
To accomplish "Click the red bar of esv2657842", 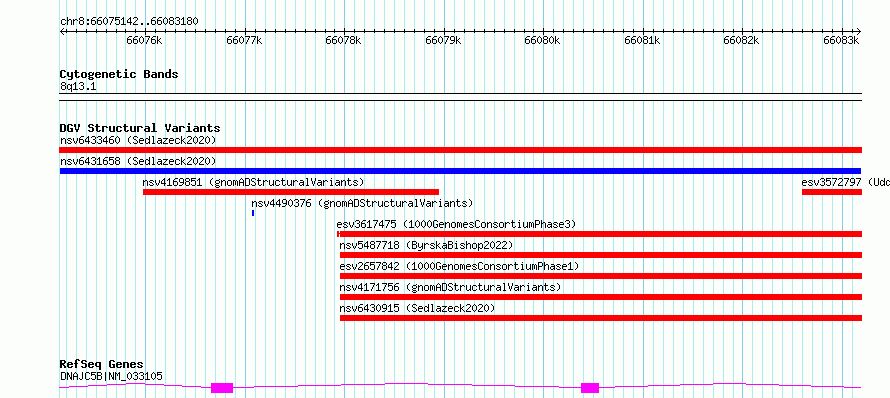I will coord(601,276).
